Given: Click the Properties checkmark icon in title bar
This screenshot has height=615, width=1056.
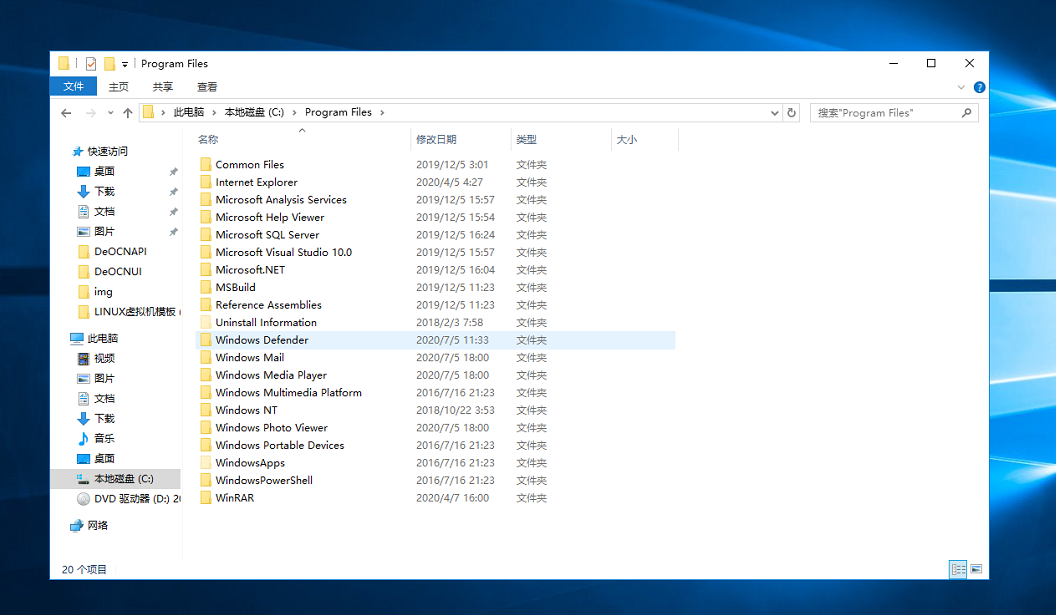Looking at the screenshot, I should pyautogui.click(x=91, y=64).
